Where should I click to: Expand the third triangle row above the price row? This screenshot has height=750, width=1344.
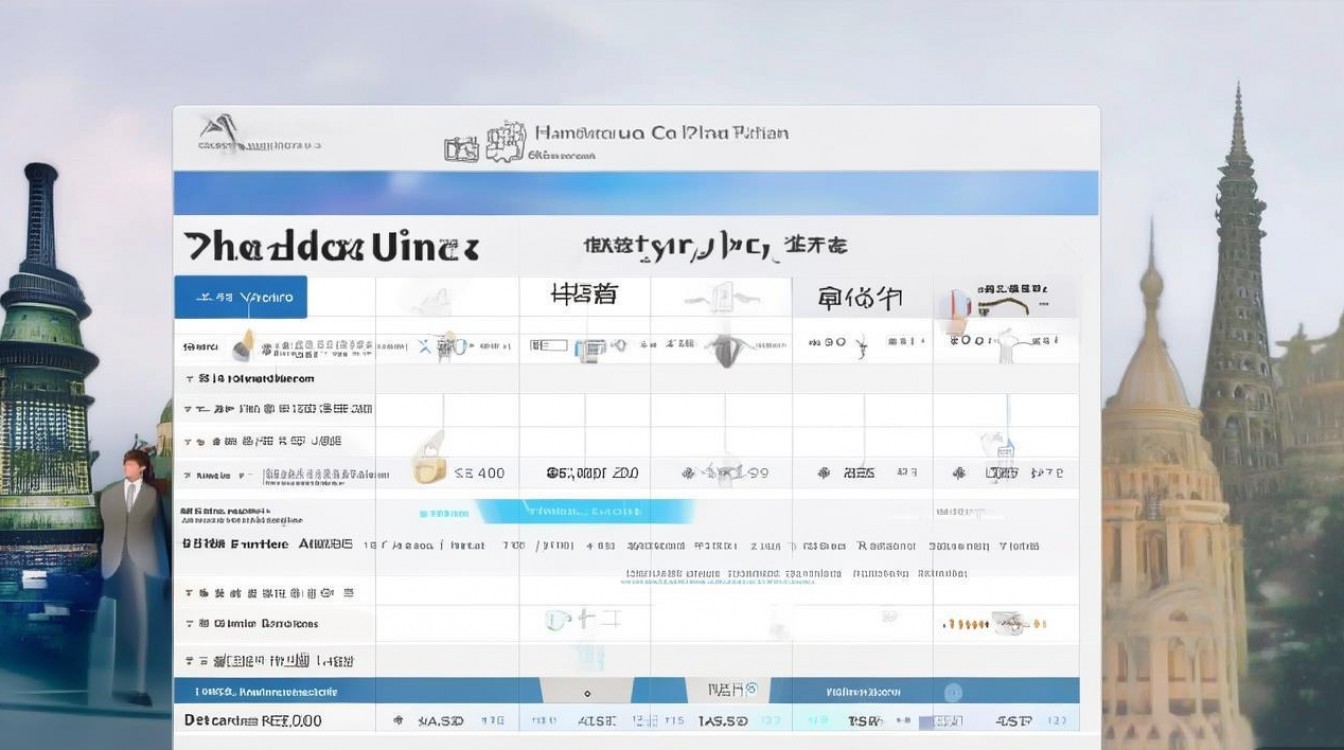coord(263,441)
